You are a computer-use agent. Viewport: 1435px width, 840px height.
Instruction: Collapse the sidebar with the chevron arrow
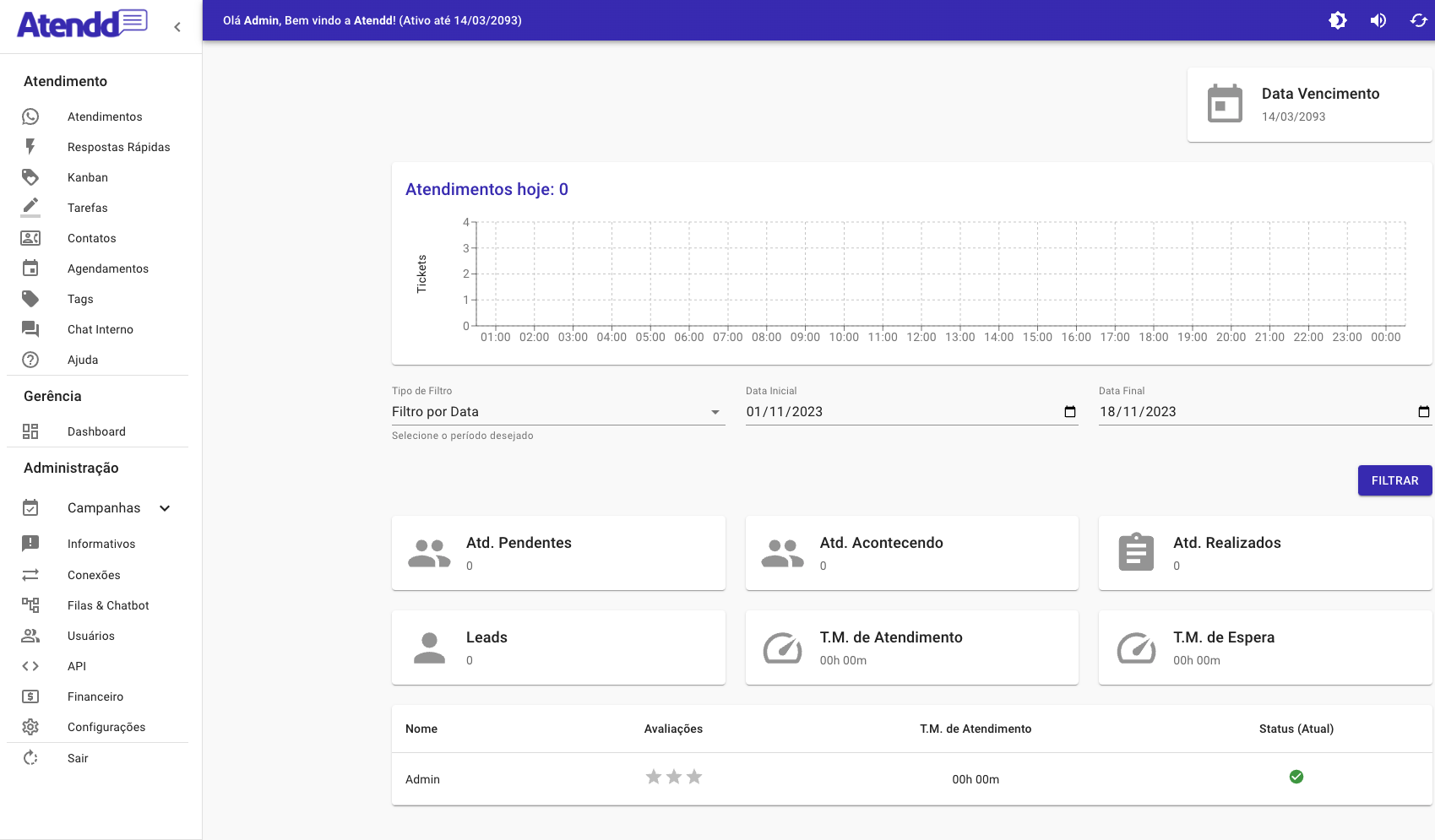click(x=177, y=27)
